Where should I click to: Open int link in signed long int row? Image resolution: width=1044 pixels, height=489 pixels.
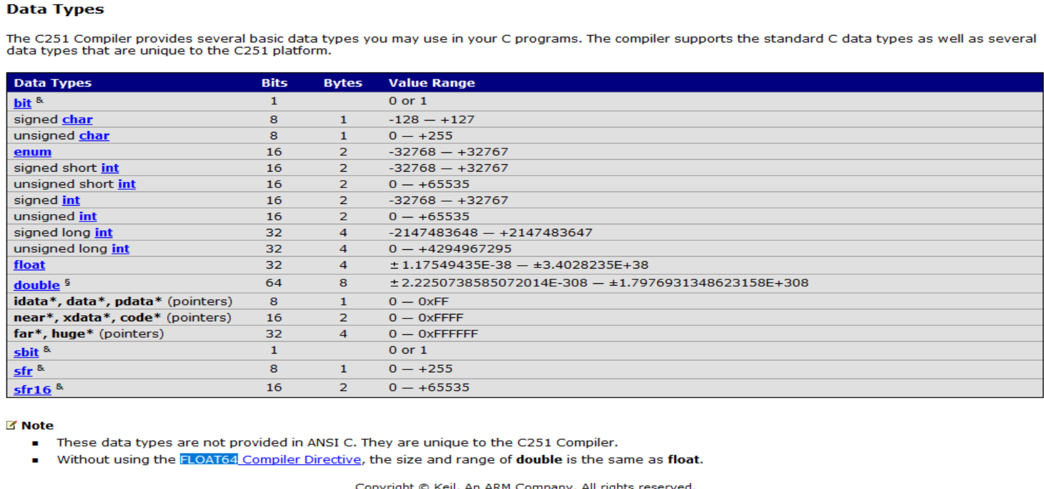pos(103,233)
